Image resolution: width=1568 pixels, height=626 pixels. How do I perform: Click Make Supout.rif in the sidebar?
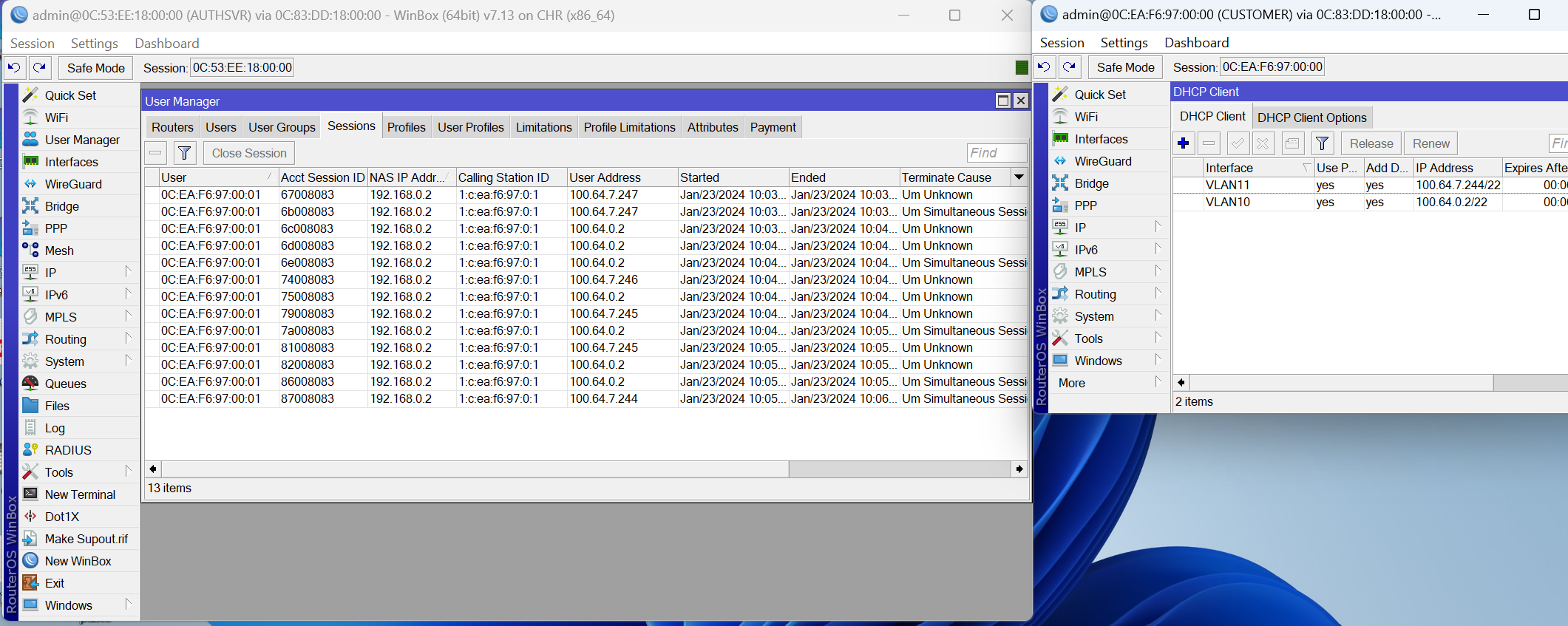(80, 539)
